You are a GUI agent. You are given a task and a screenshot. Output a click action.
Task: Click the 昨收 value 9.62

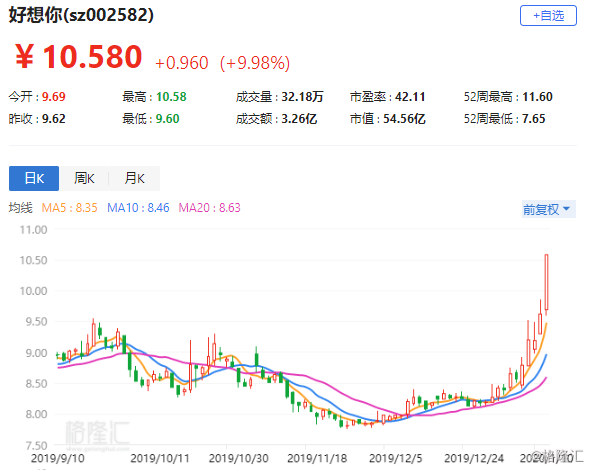click(54, 119)
